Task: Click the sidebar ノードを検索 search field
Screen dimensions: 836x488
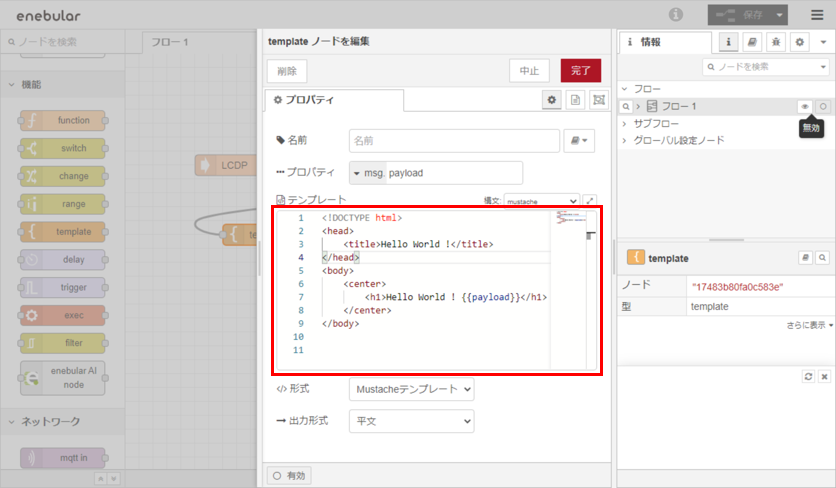Action: coord(765,67)
